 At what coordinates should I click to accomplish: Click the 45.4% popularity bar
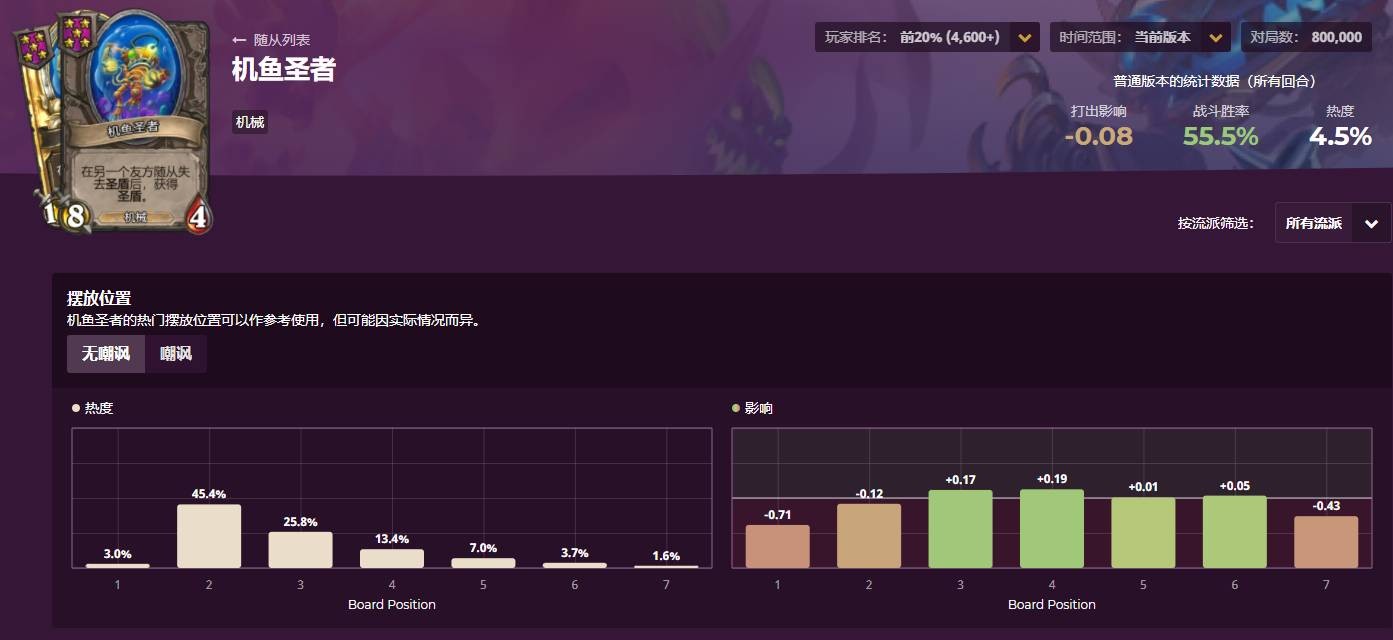coord(209,536)
